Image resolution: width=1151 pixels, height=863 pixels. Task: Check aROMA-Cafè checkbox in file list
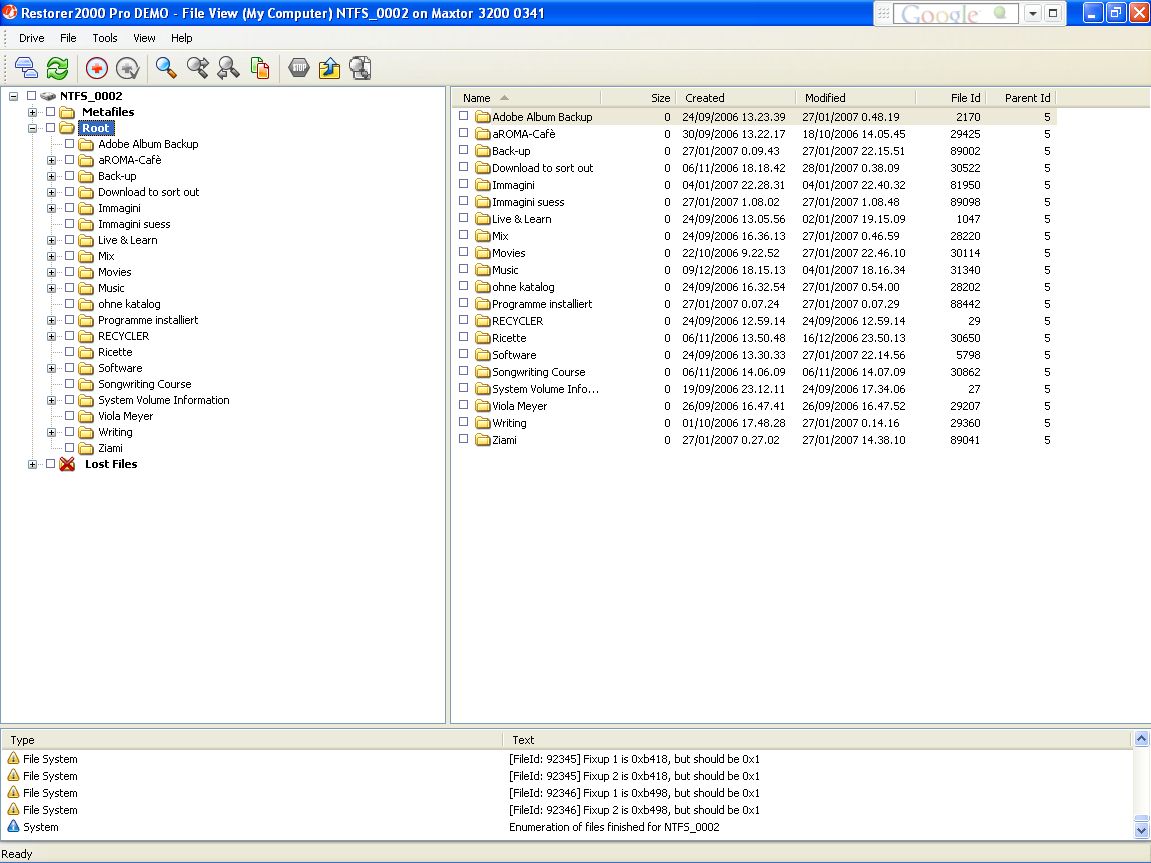[463, 133]
